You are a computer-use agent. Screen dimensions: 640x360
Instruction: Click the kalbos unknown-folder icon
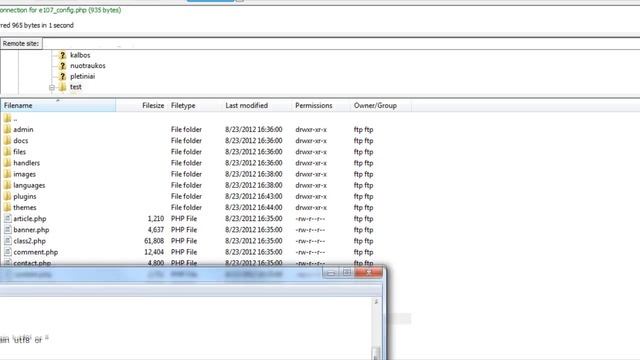(62, 55)
